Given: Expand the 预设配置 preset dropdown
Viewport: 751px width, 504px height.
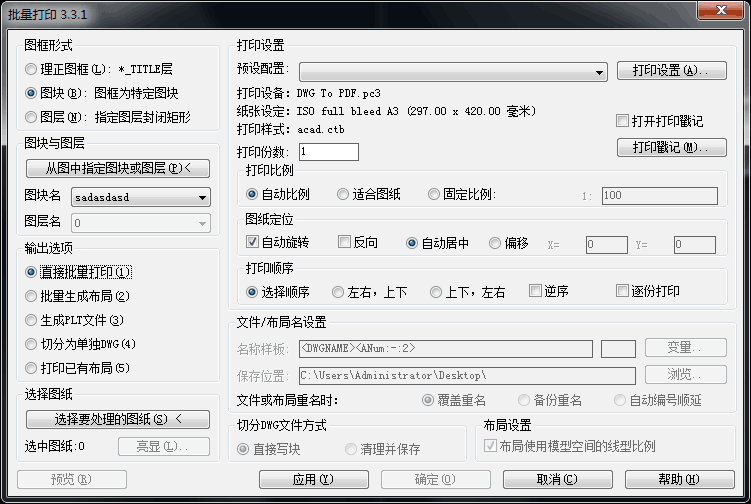Looking at the screenshot, I should [600, 72].
